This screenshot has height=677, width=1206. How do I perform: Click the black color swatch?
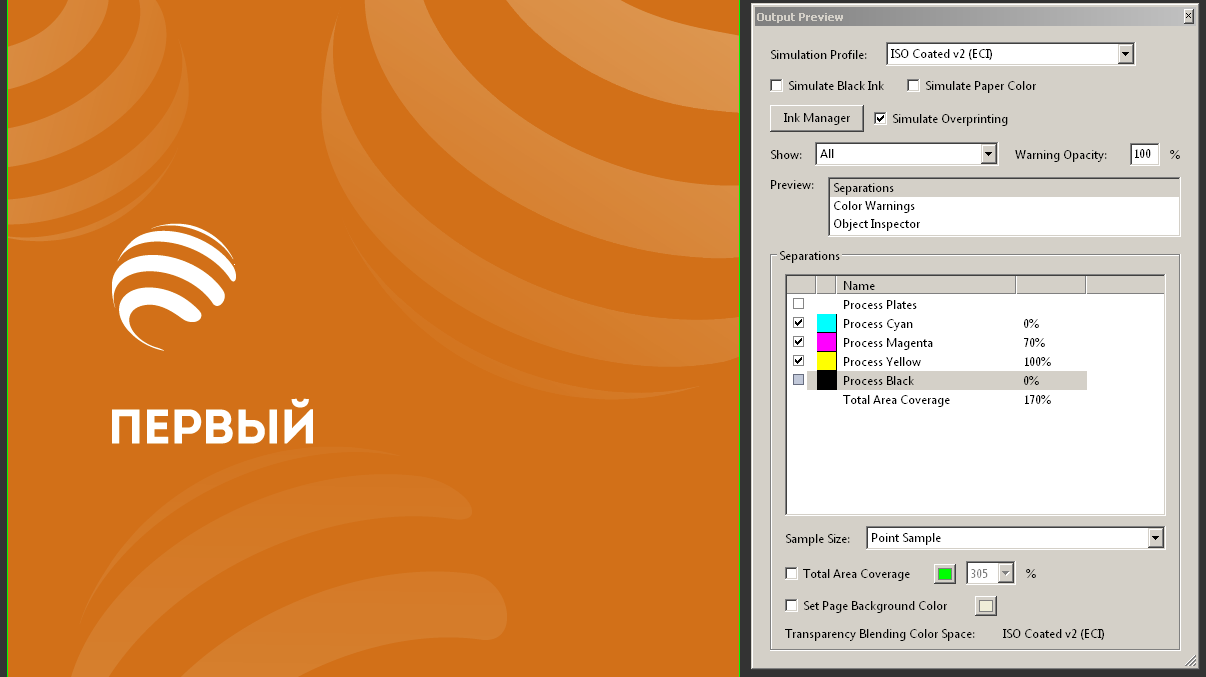pos(826,380)
